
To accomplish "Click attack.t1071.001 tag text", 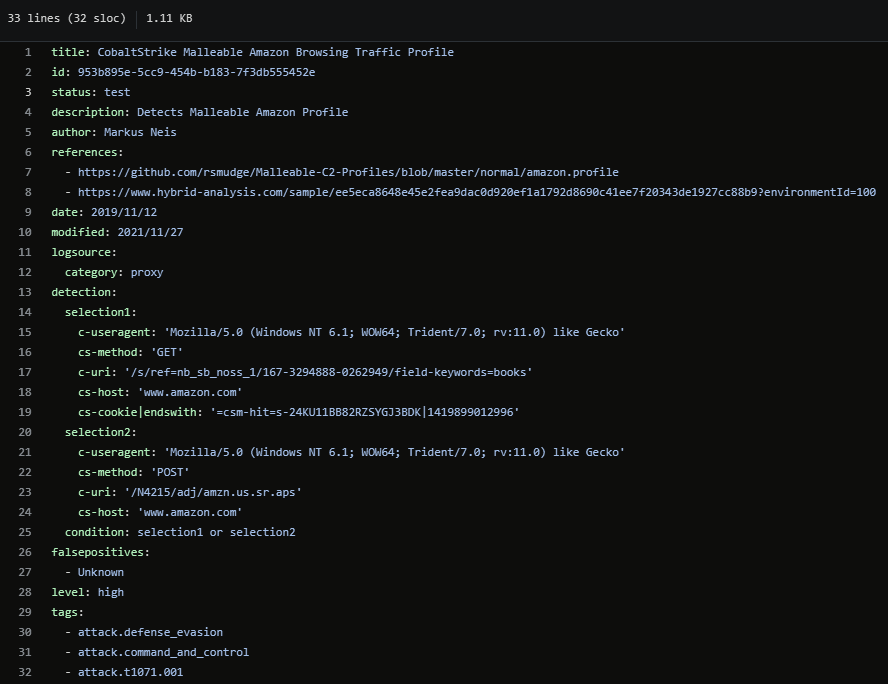I will (130, 672).
